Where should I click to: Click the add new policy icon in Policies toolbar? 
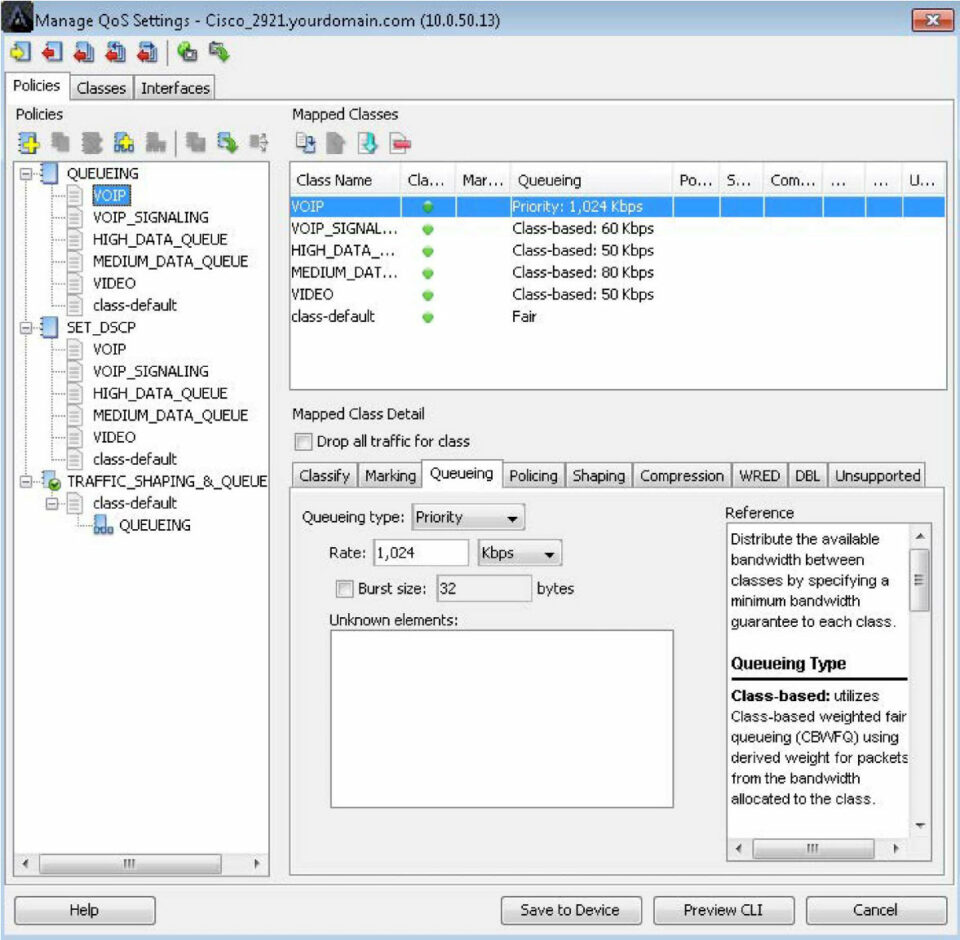(x=30, y=141)
